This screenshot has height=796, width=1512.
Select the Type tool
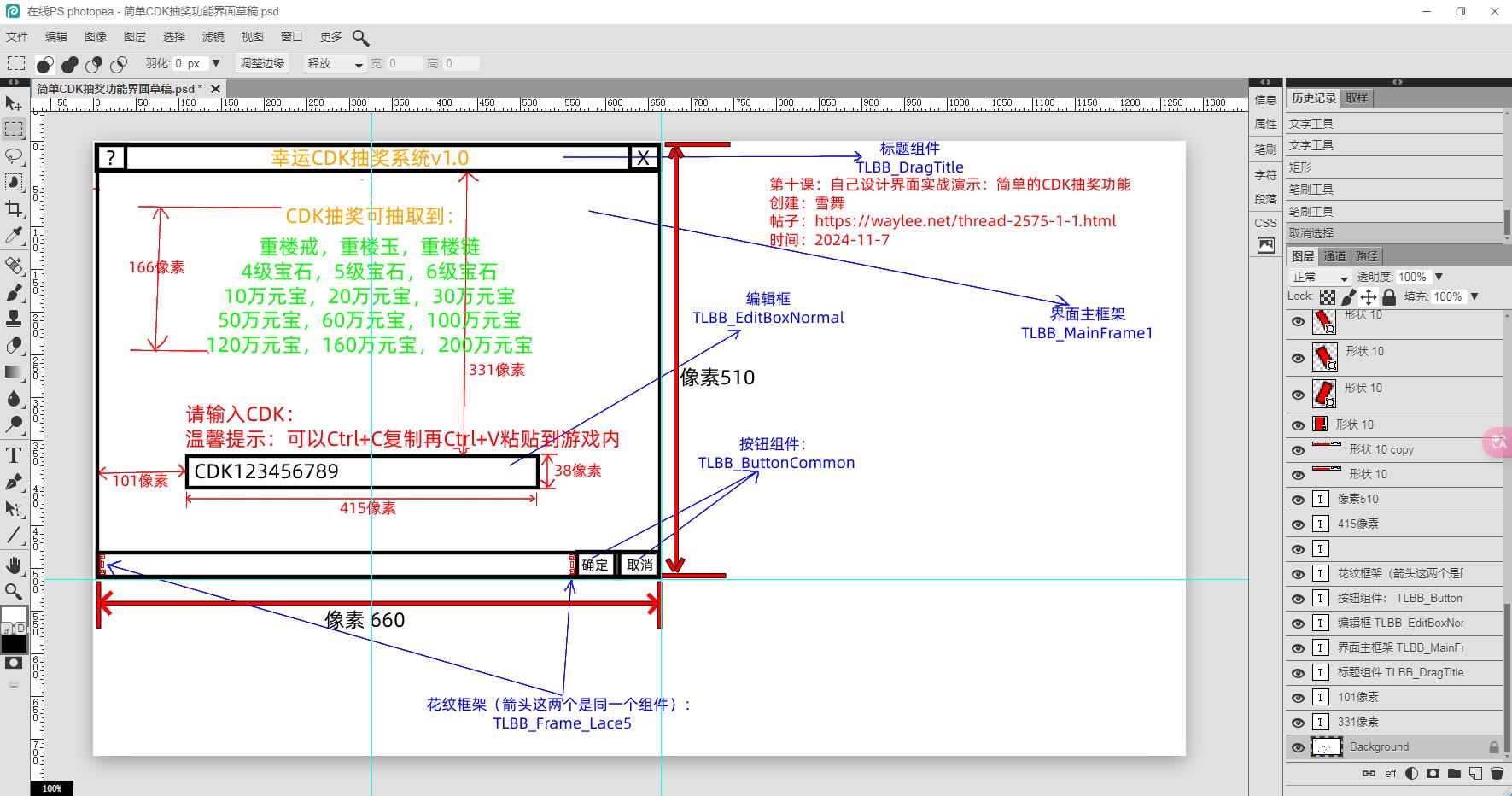coord(14,455)
